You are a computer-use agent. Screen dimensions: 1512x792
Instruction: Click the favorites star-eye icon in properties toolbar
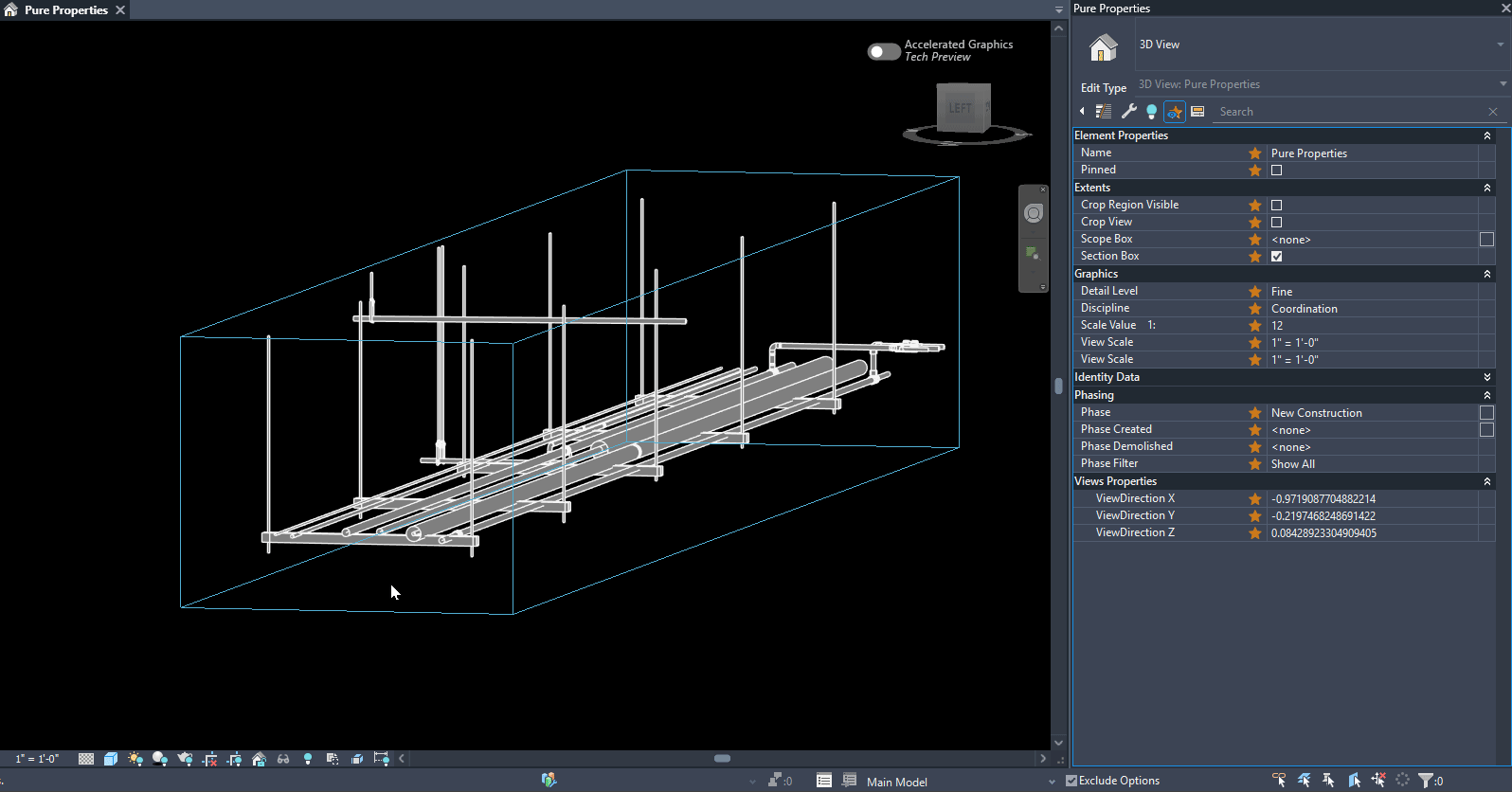(1175, 112)
